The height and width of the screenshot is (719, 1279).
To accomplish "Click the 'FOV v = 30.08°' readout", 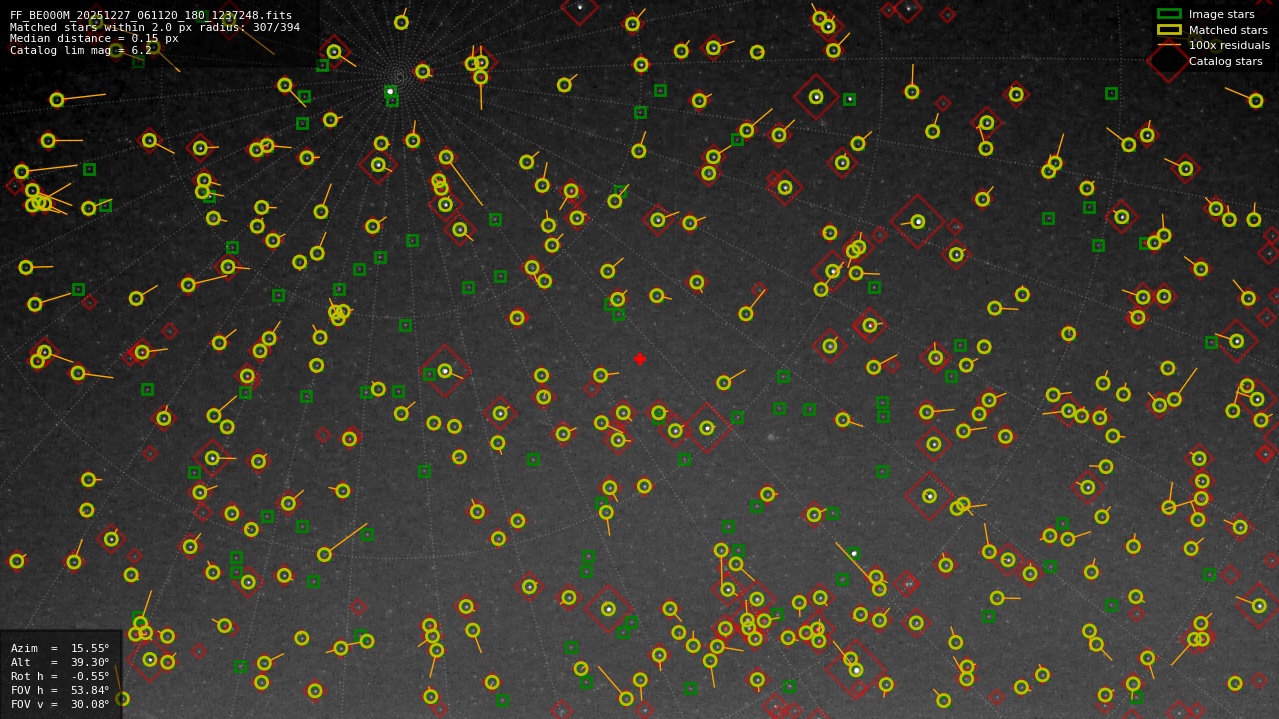I will click(x=60, y=704).
